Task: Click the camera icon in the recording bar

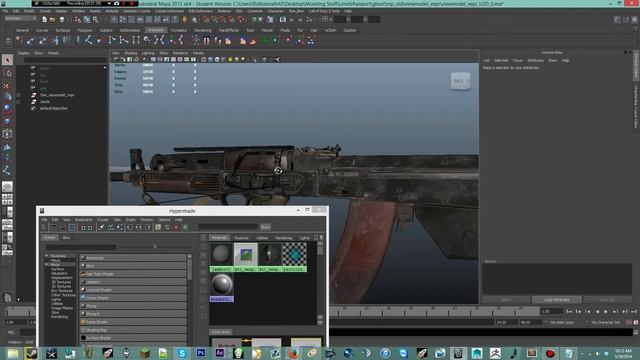Action: click(117, 3)
